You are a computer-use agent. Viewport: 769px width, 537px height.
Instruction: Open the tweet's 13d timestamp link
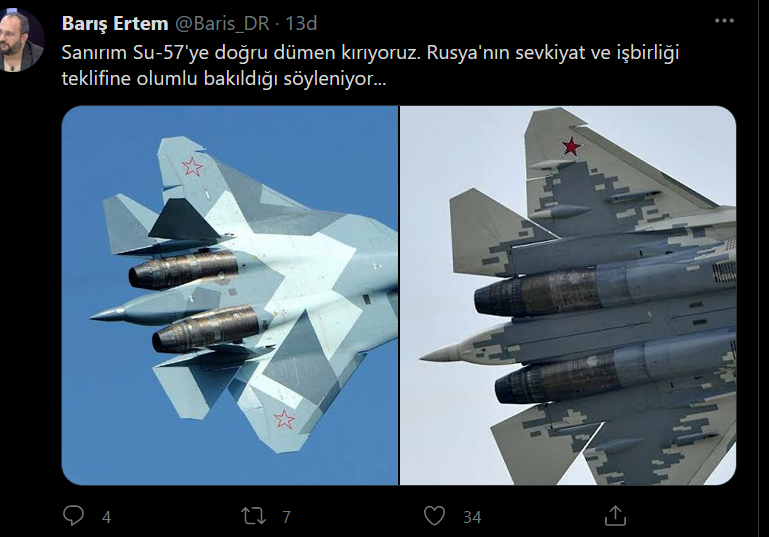pyautogui.click(x=301, y=24)
